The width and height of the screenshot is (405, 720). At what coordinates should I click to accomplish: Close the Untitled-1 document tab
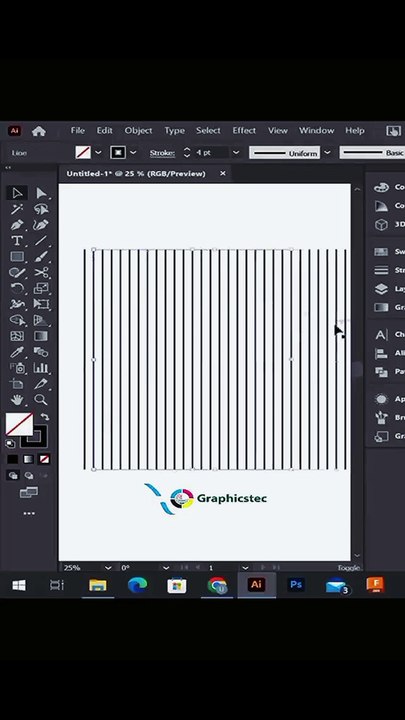tap(223, 174)
